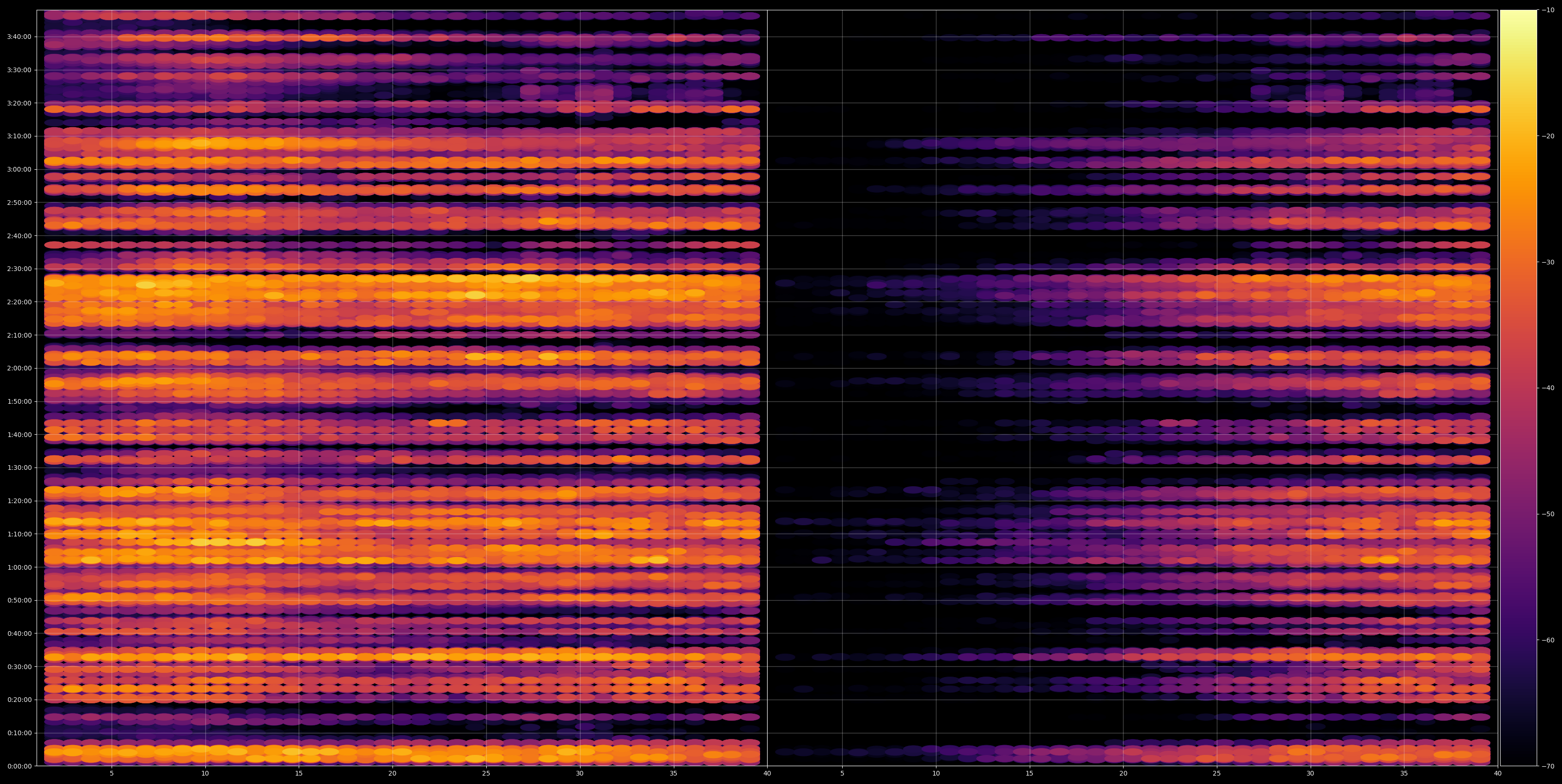Screen dimensions: 1562x784
Task: Click the 3:10:00 time axis label
Action: [x=19, y=136]
